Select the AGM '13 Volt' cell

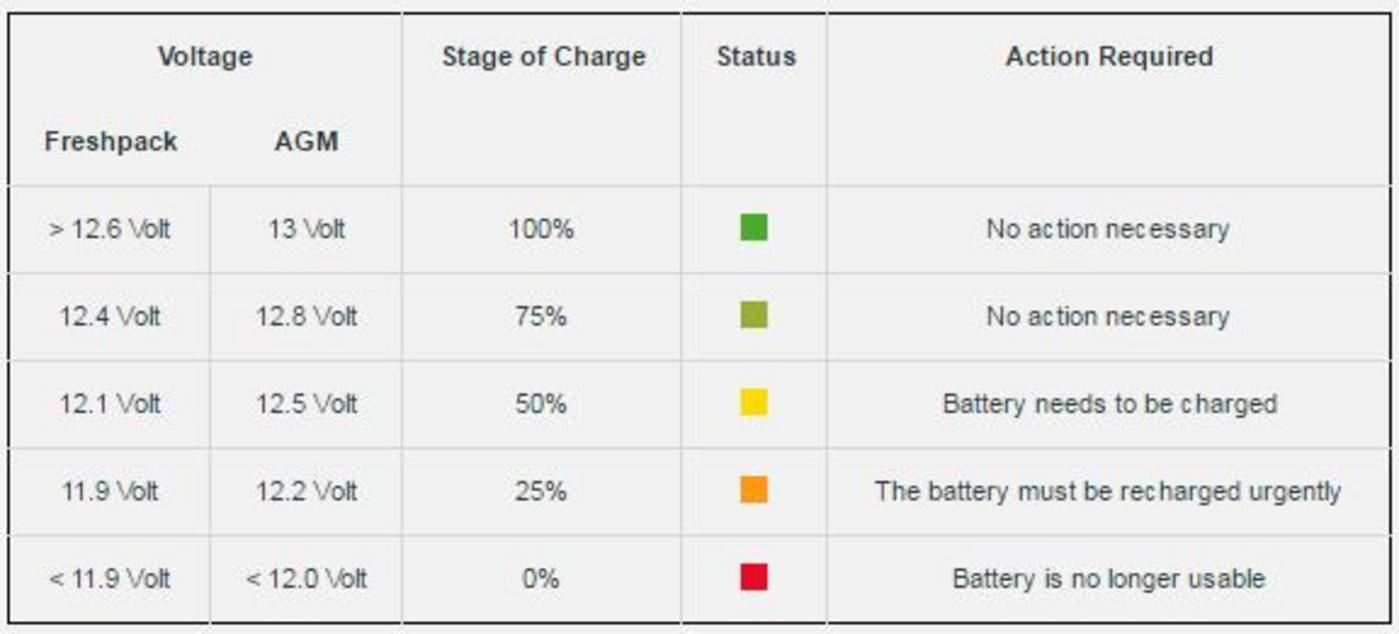click(306, 229)
